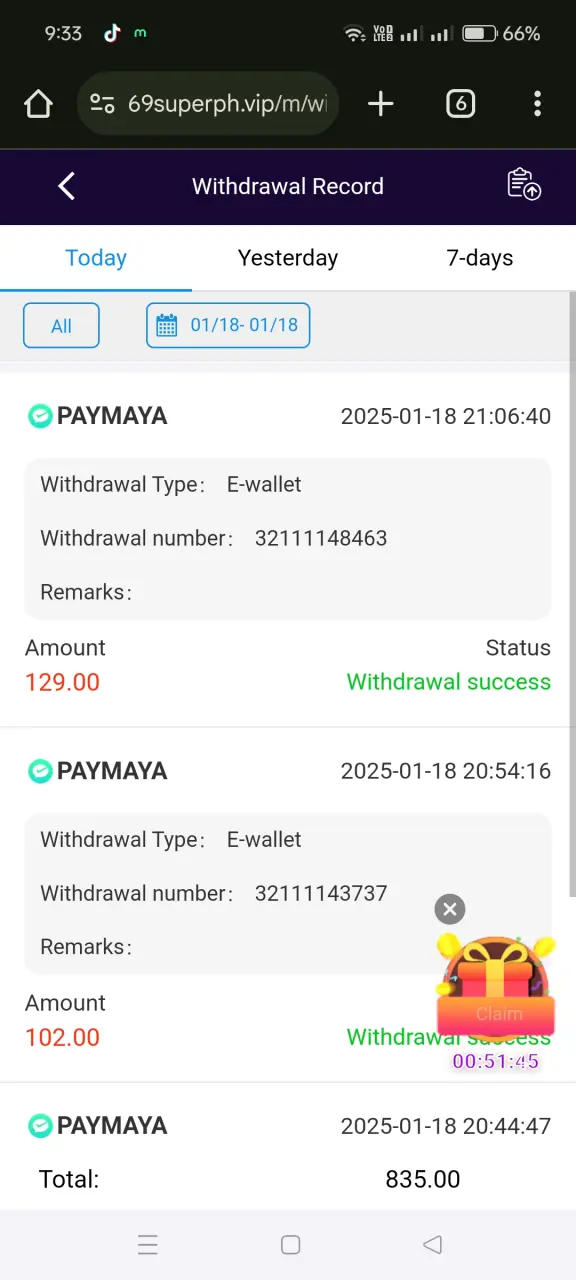Tap the browser home icon
576x1280 pixels.
38,104
